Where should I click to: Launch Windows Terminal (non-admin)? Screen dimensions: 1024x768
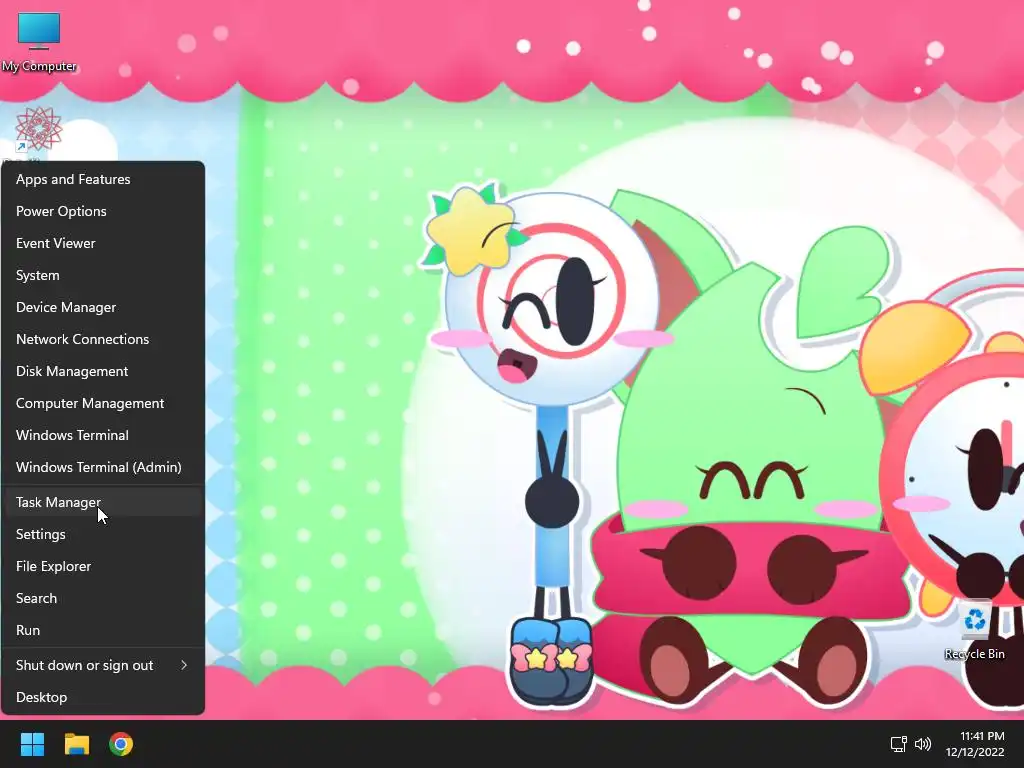pos(103,435)
